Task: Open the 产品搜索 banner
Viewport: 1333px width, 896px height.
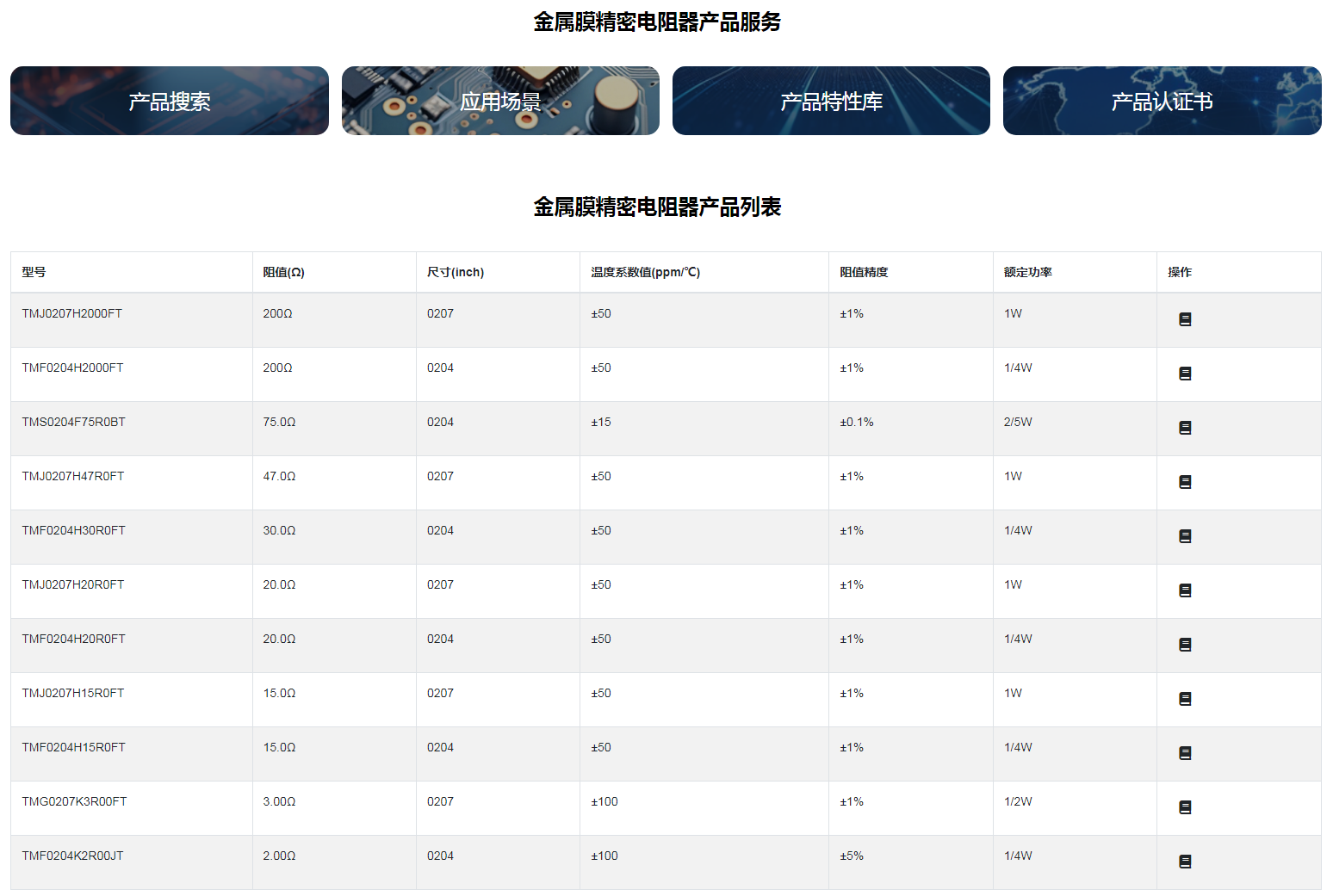Action: tap(170, 101)
